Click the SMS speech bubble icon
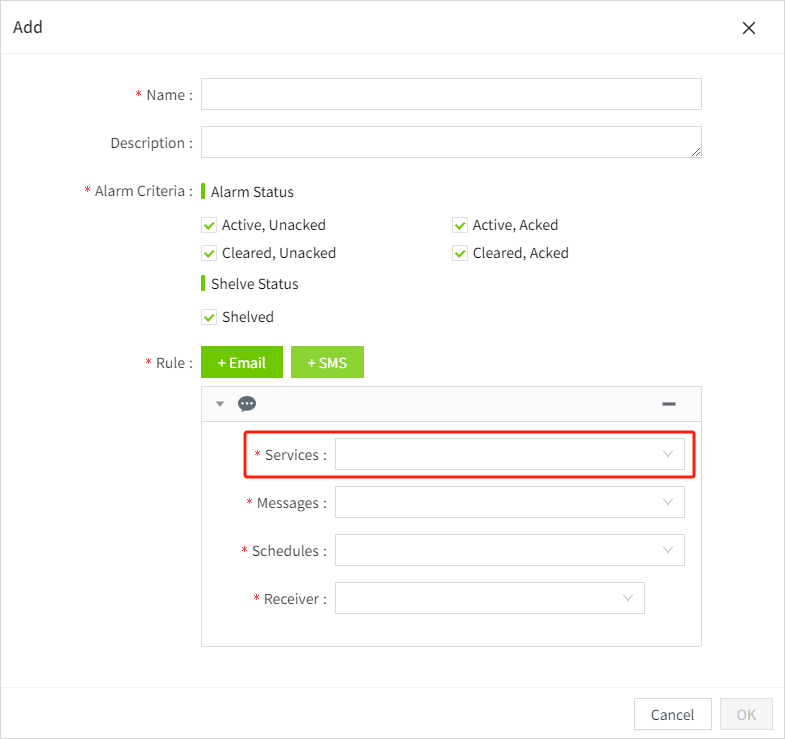 coord(247,404)
